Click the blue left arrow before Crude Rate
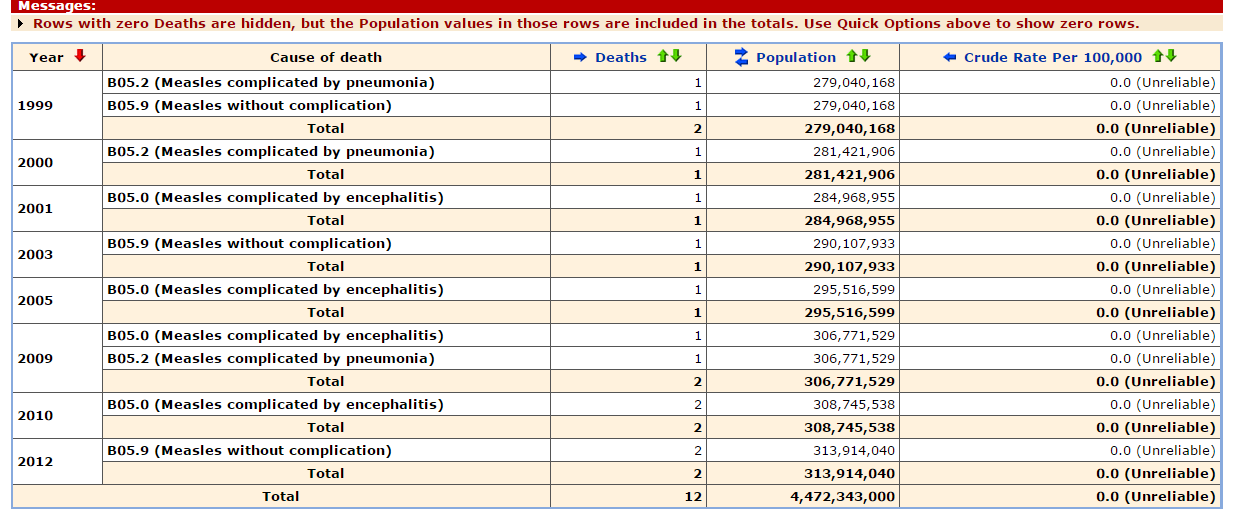 point(949,57)
